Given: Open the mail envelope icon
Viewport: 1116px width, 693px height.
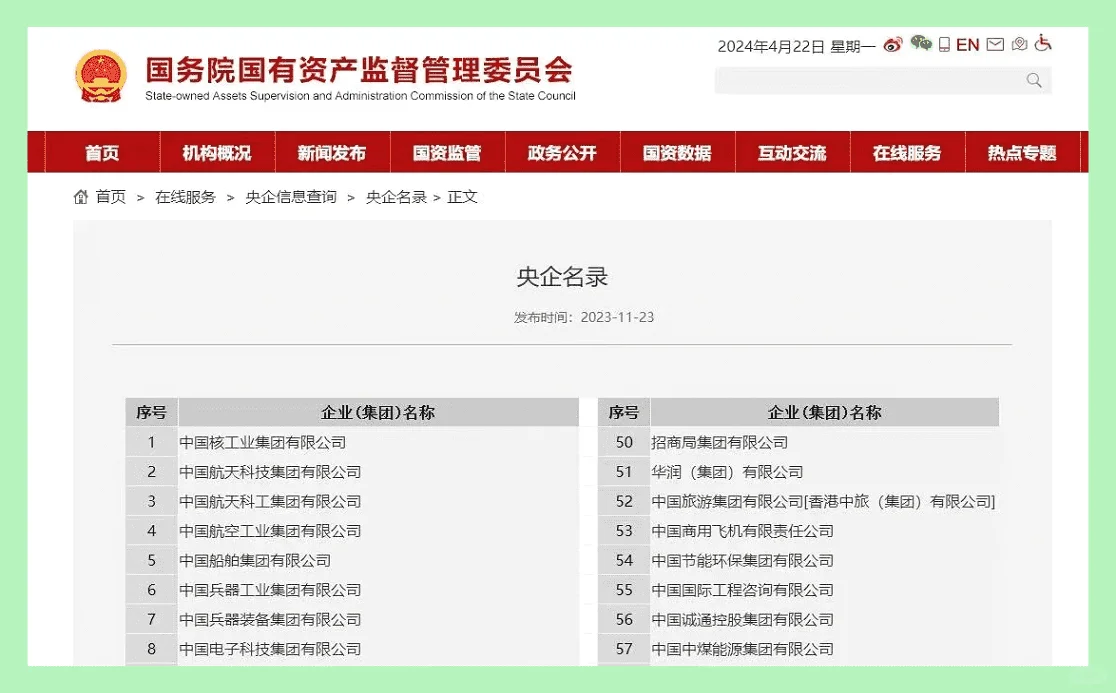Looking at the screenshot, I should pos(995,45).
